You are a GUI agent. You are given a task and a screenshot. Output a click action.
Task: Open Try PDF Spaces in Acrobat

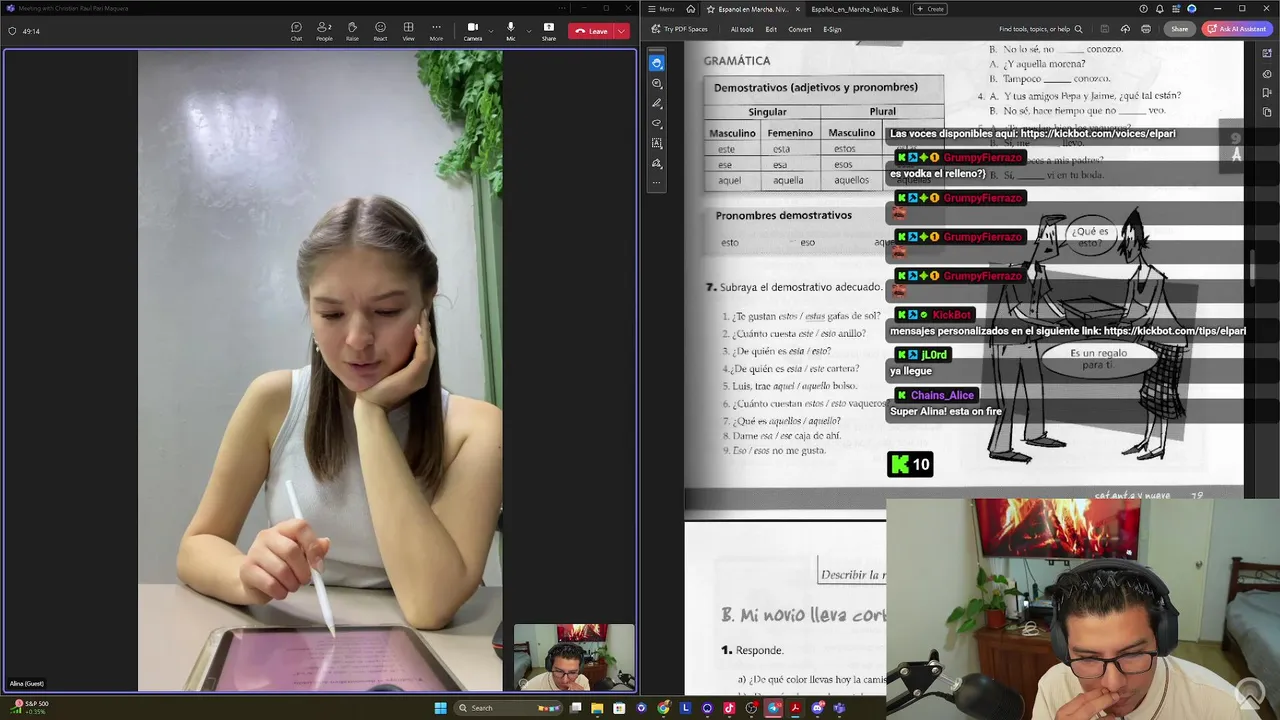pos(679,29)
